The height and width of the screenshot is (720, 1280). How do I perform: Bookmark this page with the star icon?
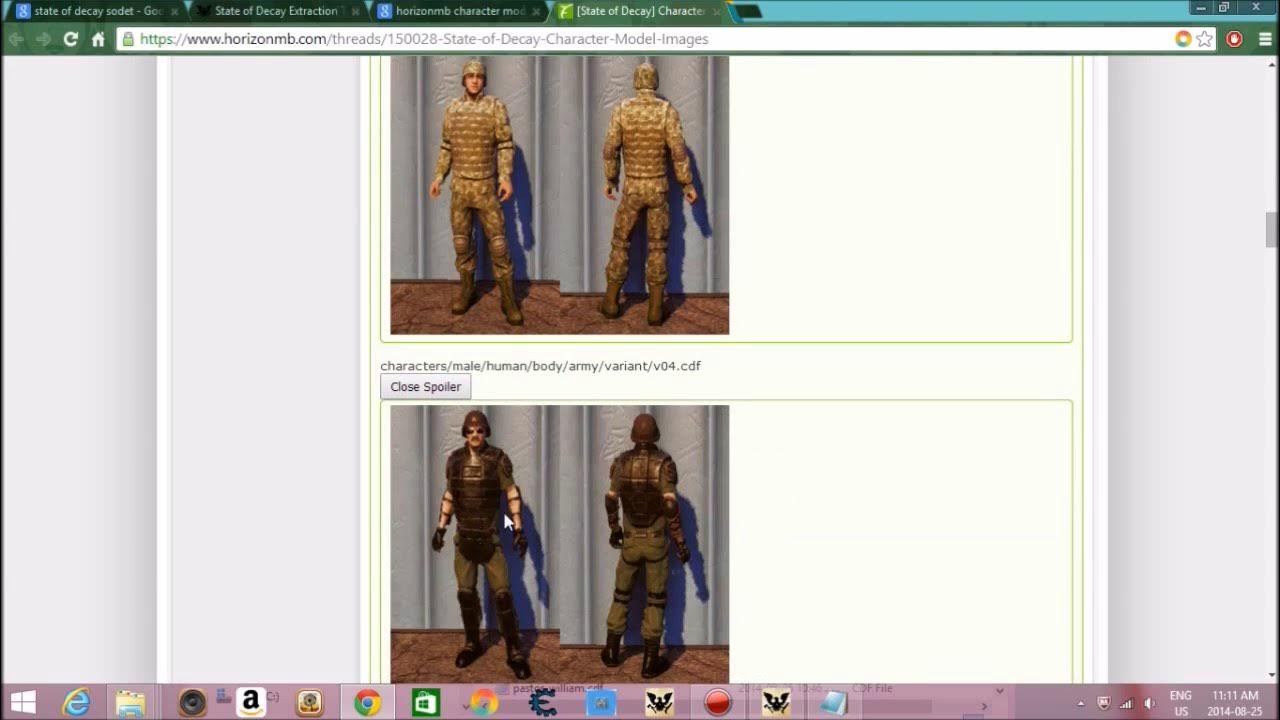click(1205, 39)
